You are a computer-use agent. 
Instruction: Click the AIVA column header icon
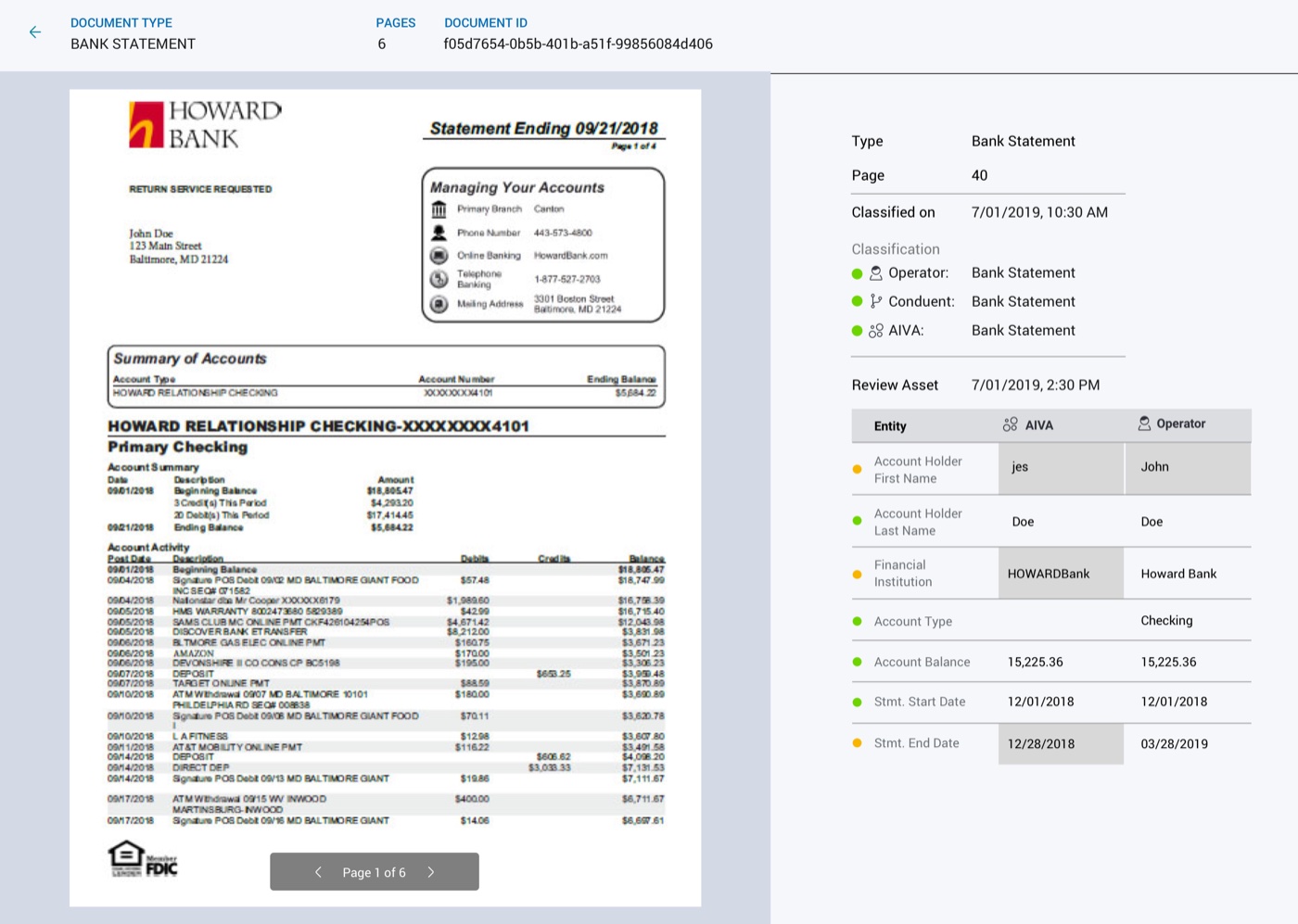[x=1011, y=424]
